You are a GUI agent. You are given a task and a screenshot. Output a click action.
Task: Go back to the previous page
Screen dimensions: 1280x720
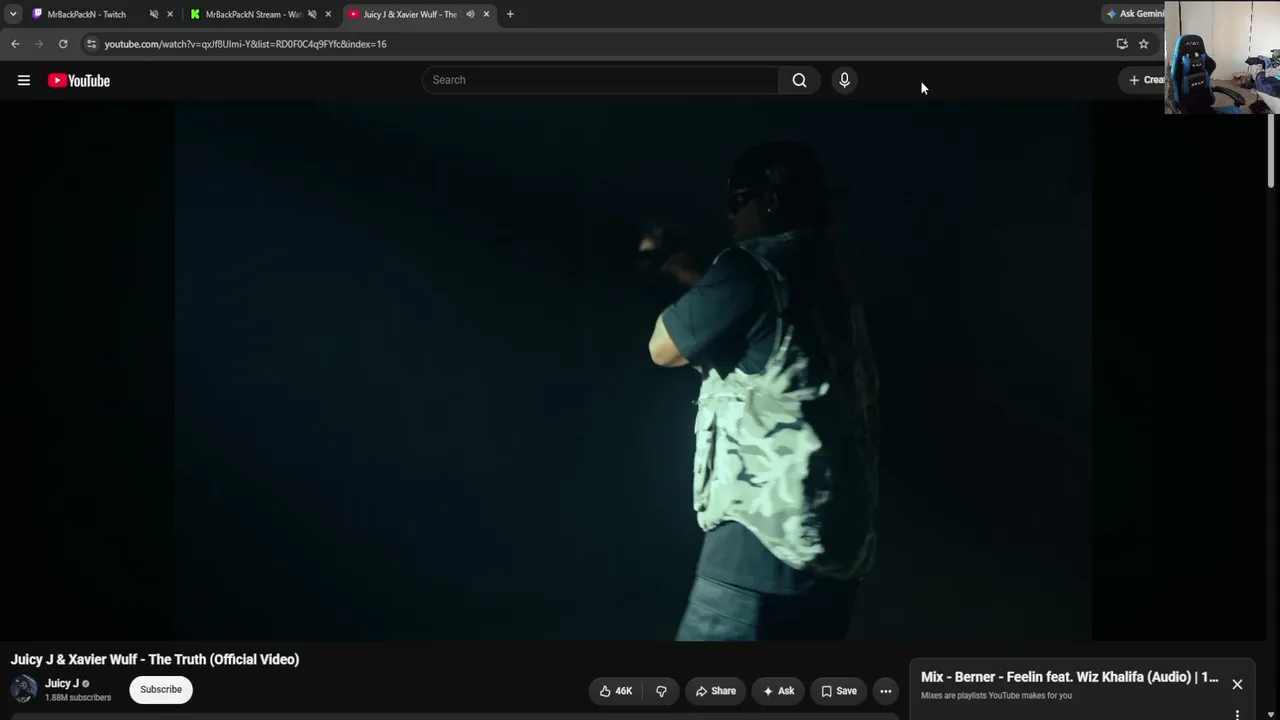(15, 44)
